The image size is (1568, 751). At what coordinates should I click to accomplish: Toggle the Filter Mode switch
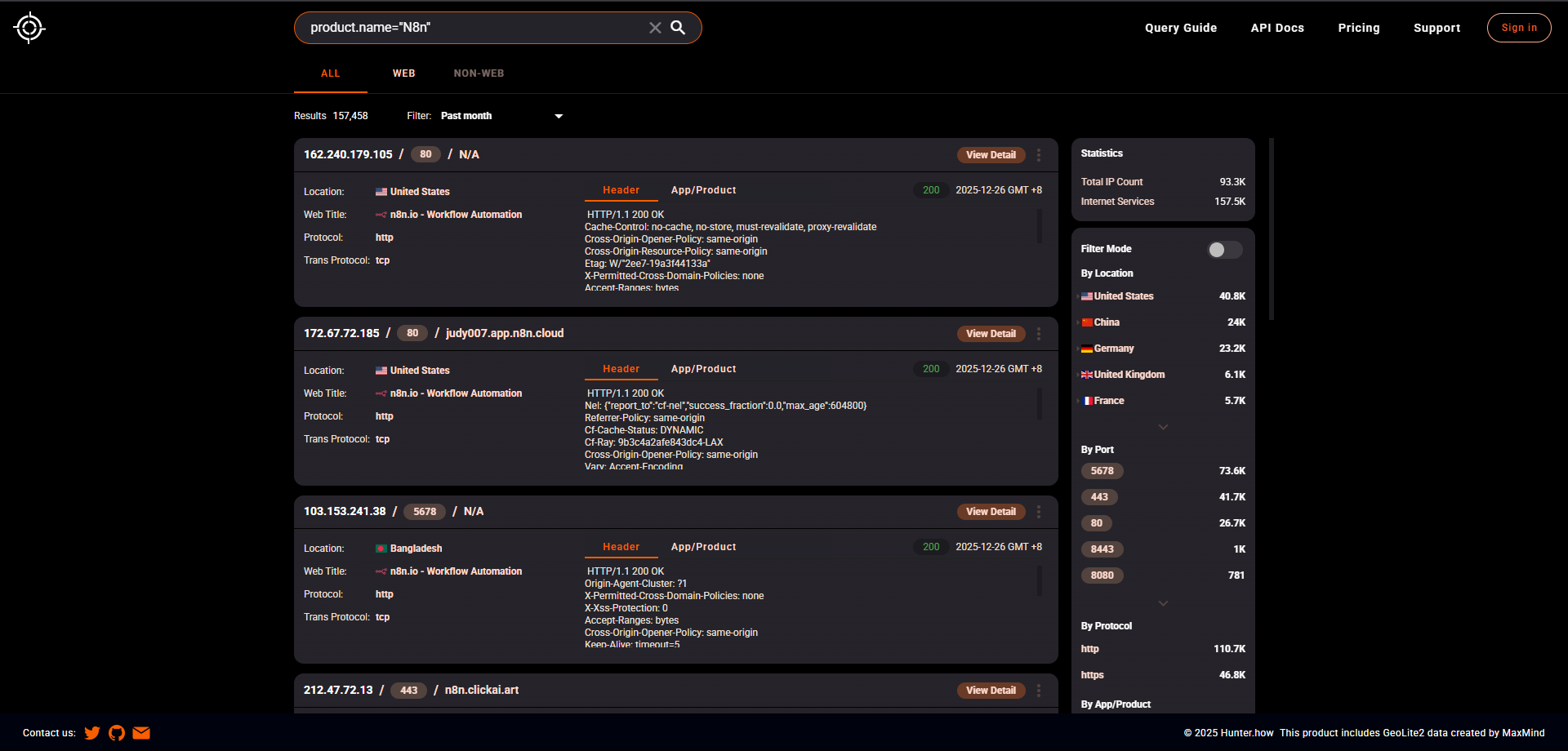click(1225, 250)
